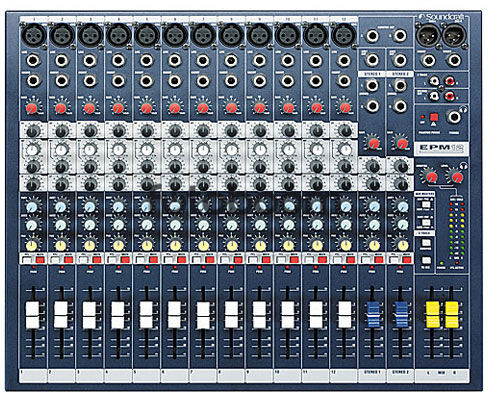Toggle channel 1 white PFL button

coord(26,260)
